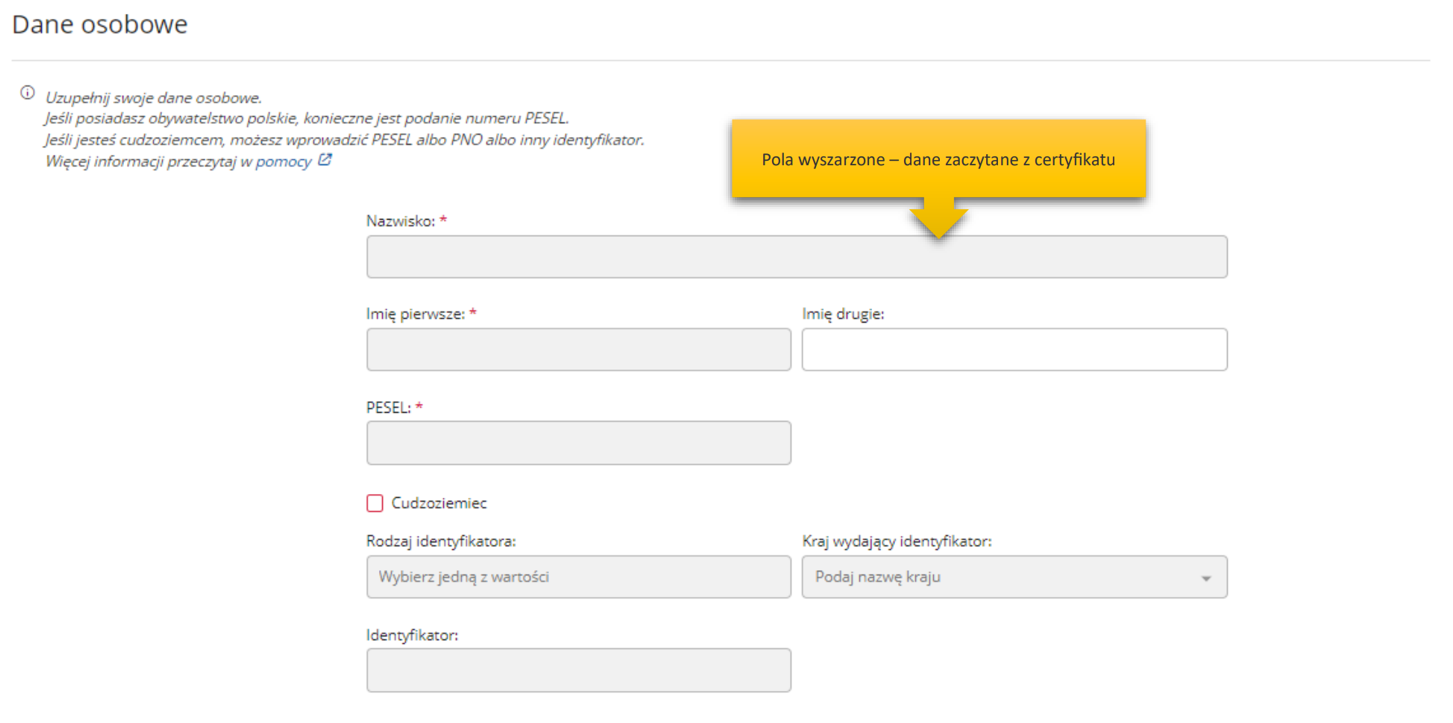The width and height of the screenshot is (1453, 723).
Task: Click the Podaj nazwę kraju combo box
Action: [1014, 577]
